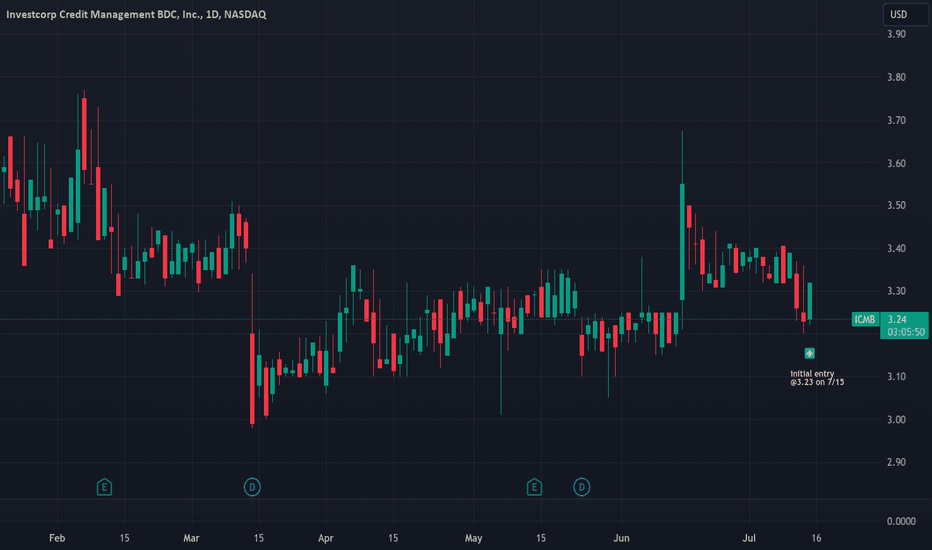Click the late-May dividend D marker
Screen dimensions: 932x550
click(581, 488)
